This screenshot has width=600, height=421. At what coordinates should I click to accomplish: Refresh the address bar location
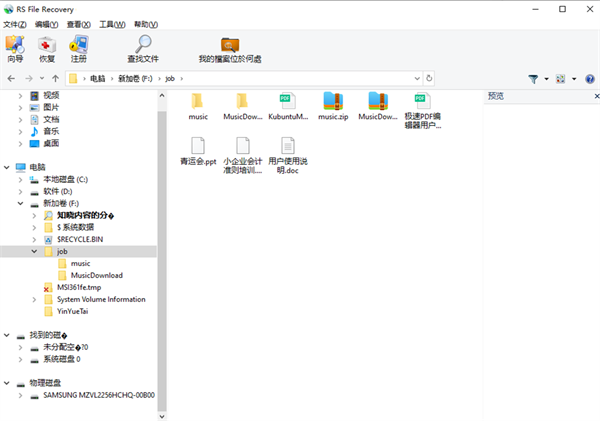coord(429,78)
